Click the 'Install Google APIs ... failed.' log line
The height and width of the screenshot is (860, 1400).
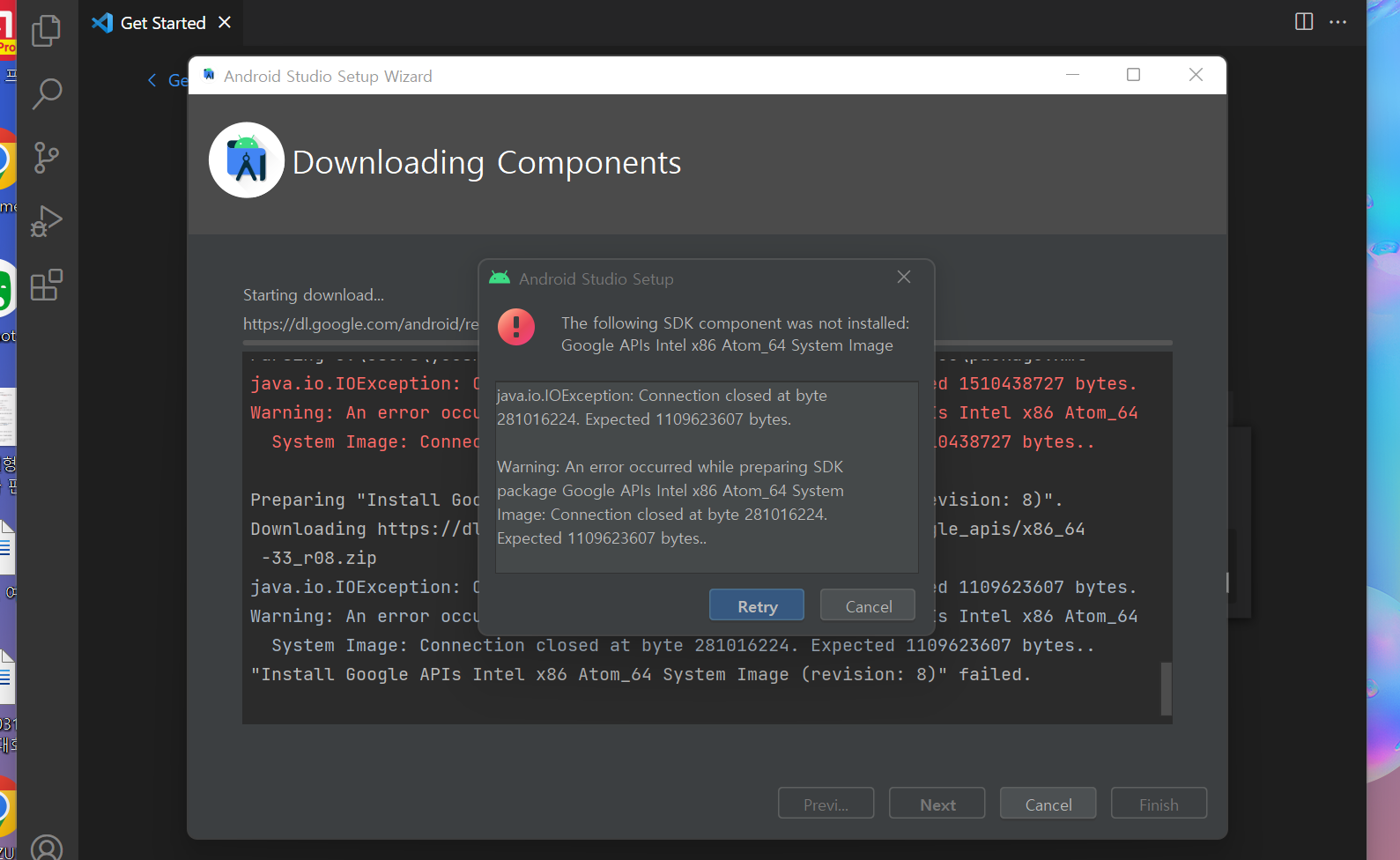click(641, 674)
